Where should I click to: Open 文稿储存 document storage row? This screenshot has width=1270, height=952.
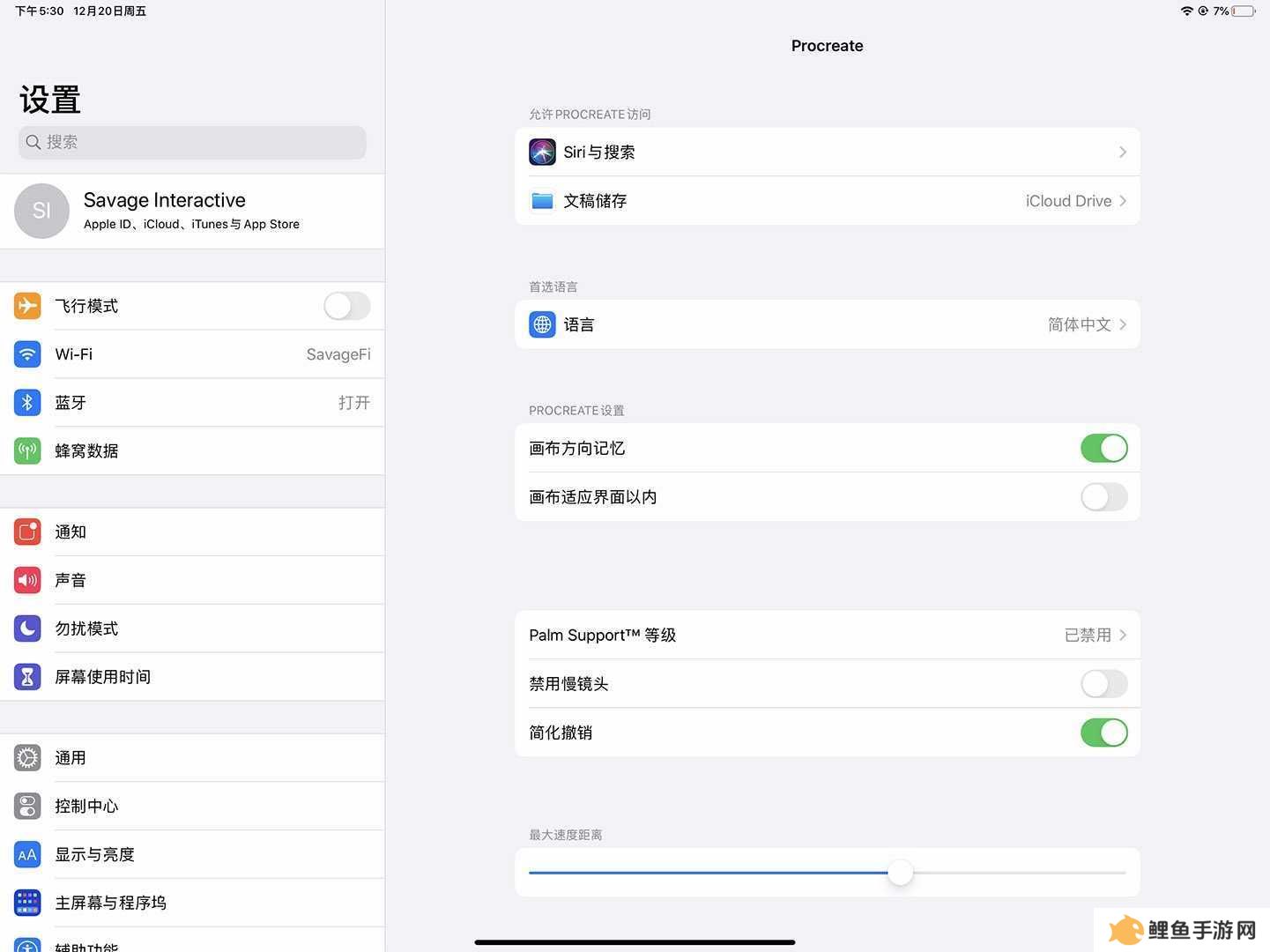pyautogui.click(x=828, y=201)
